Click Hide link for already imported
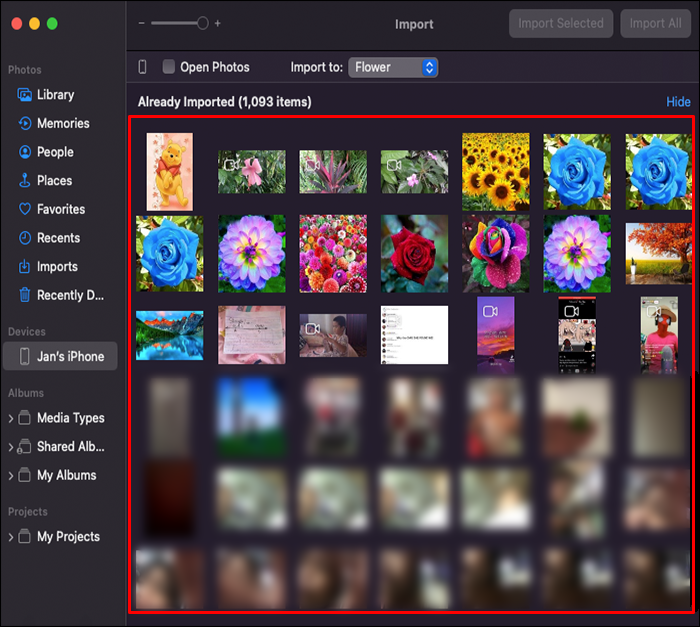The image size is (700, 627). tap(678, 102)
